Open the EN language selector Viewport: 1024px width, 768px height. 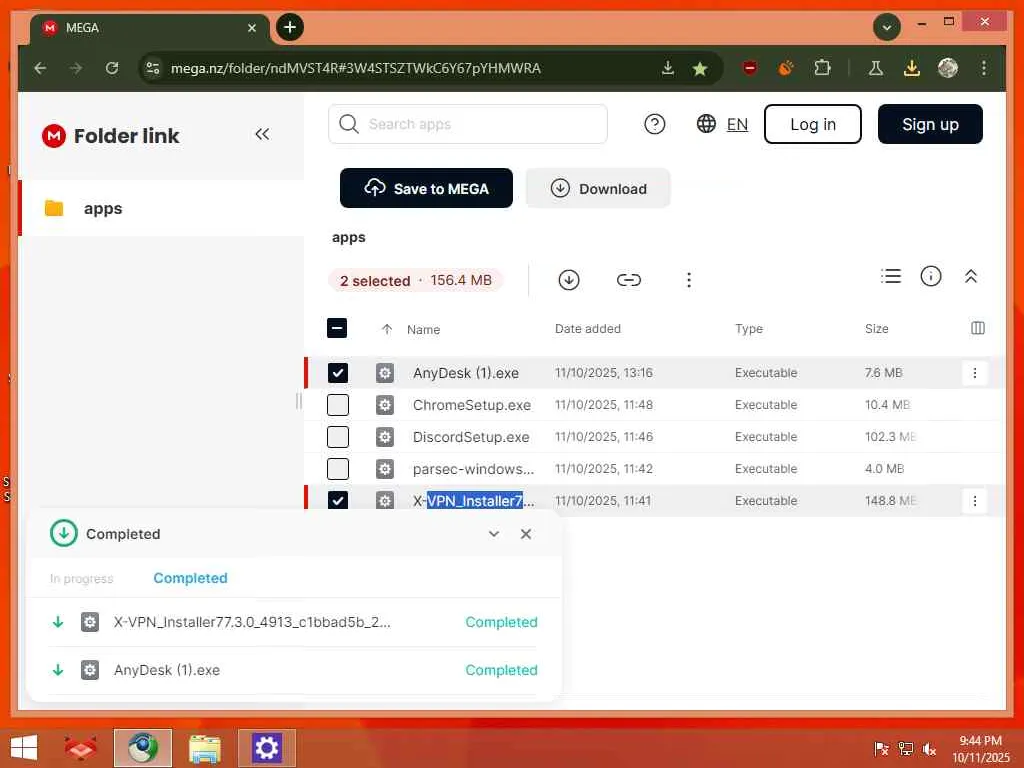pos(737,124)
